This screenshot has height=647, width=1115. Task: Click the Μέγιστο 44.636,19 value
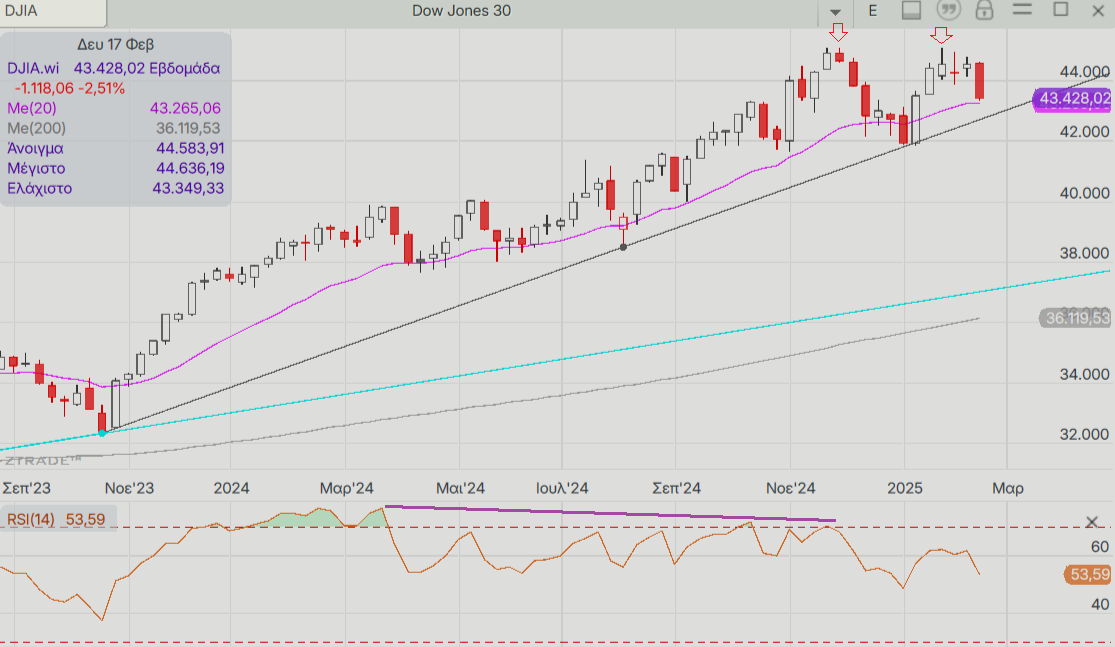(x=190, y=169)
